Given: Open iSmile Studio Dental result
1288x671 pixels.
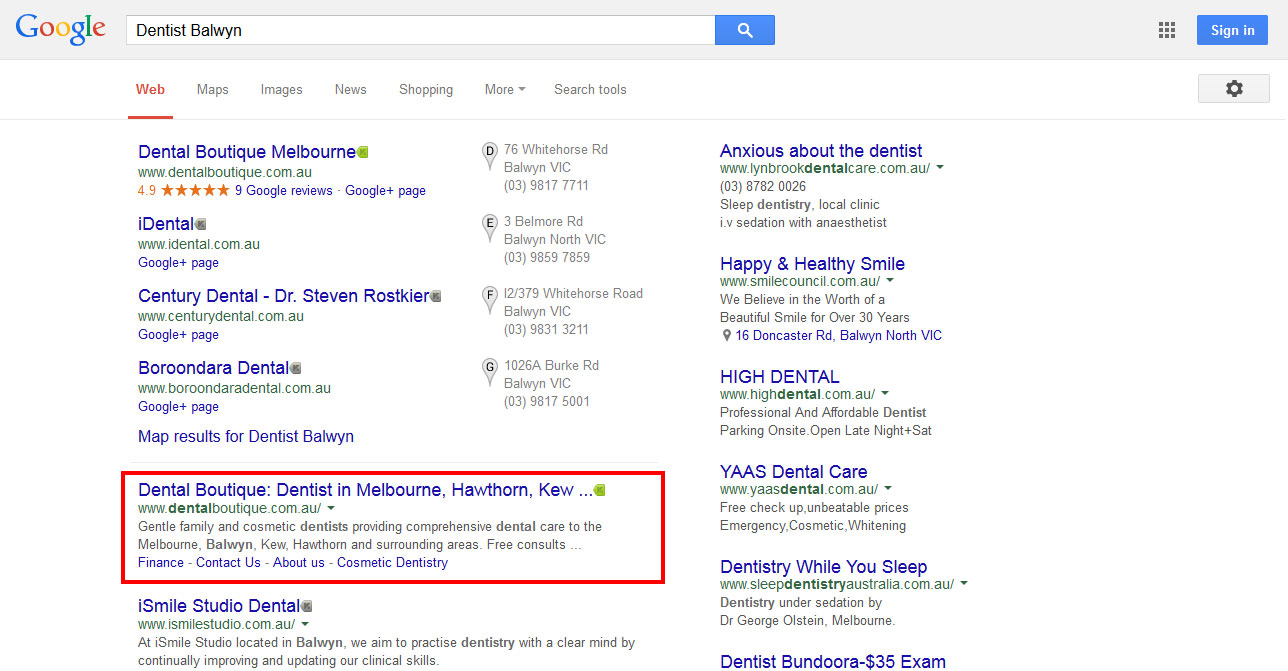Looking at the screenshot, I should click(219, 606).
